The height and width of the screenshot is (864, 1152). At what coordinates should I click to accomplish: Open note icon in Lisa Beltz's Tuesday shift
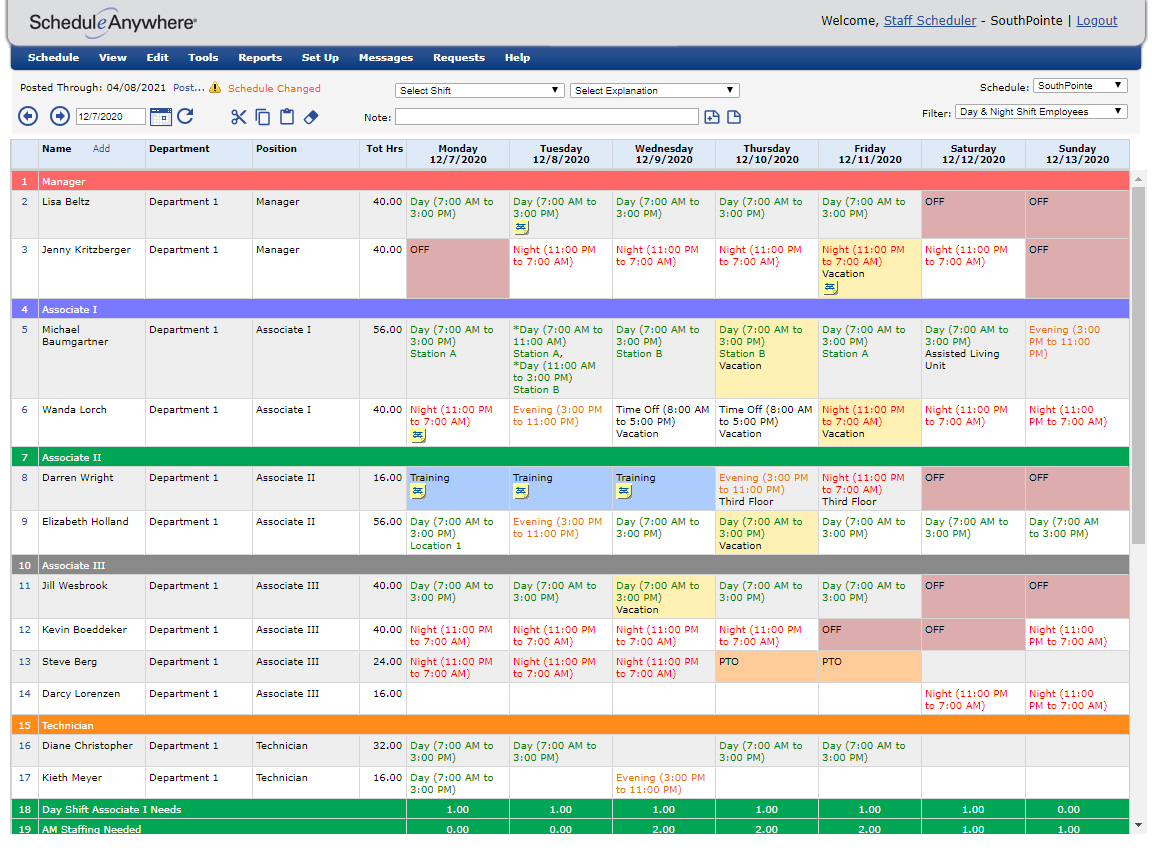click(521, 228)
